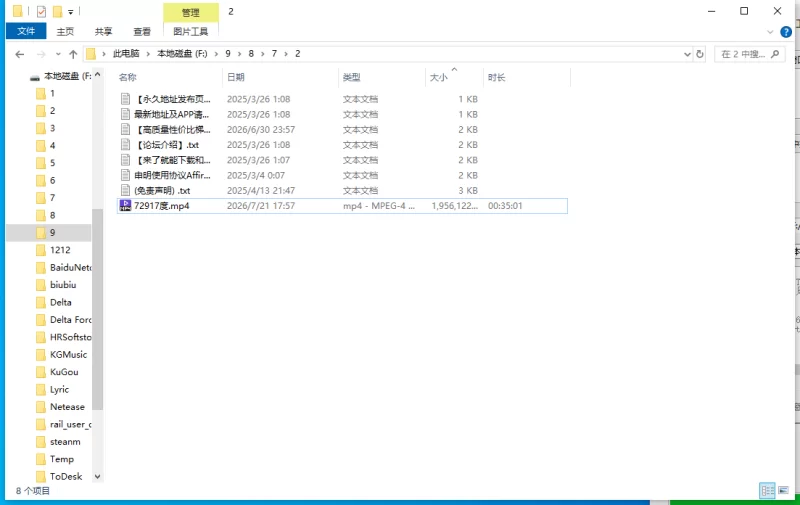Select the 申明使用协议Affir text file icon

[x=126, y=175]
